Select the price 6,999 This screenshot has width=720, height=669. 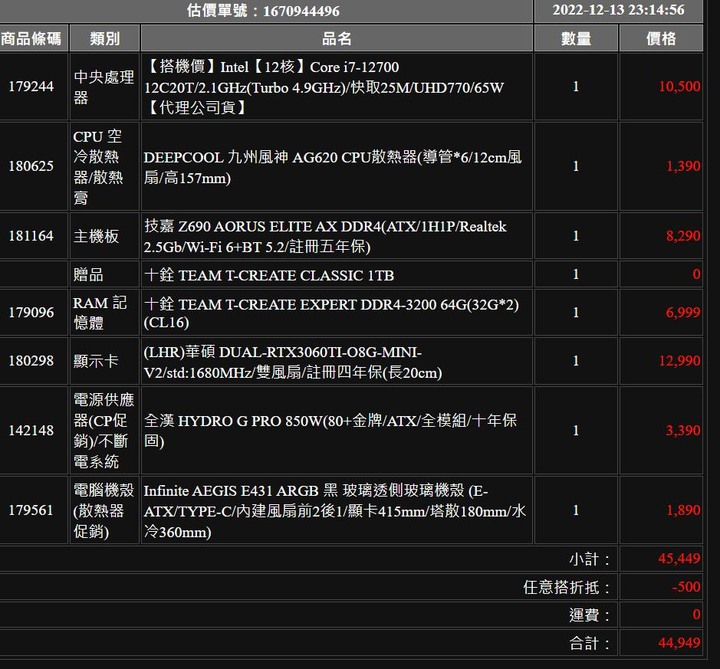(x=683, y=312)
